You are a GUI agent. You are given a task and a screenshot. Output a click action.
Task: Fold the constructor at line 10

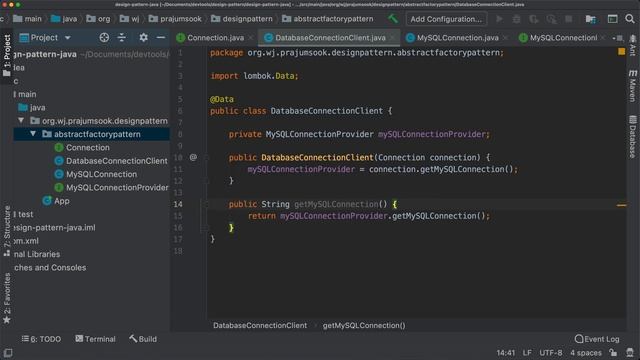point(206,157)
